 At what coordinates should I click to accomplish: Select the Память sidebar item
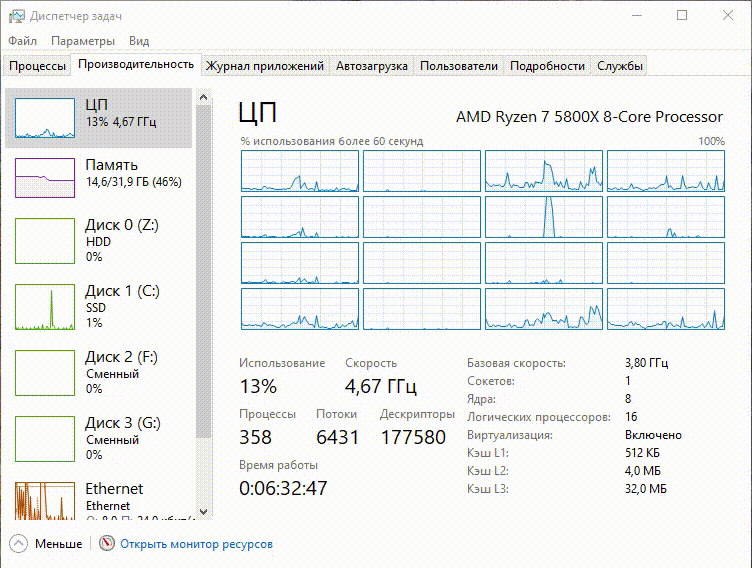point(98,178)
